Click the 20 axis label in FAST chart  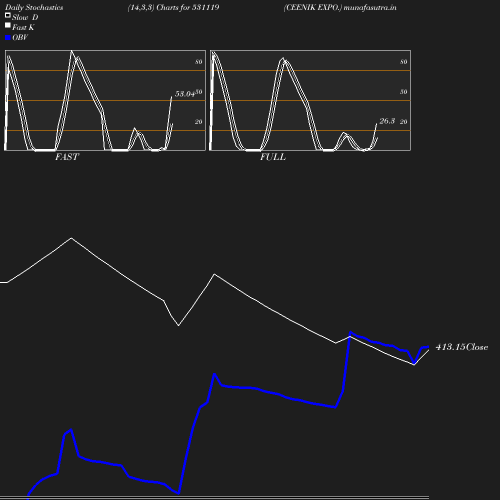[x=199, y=122]
